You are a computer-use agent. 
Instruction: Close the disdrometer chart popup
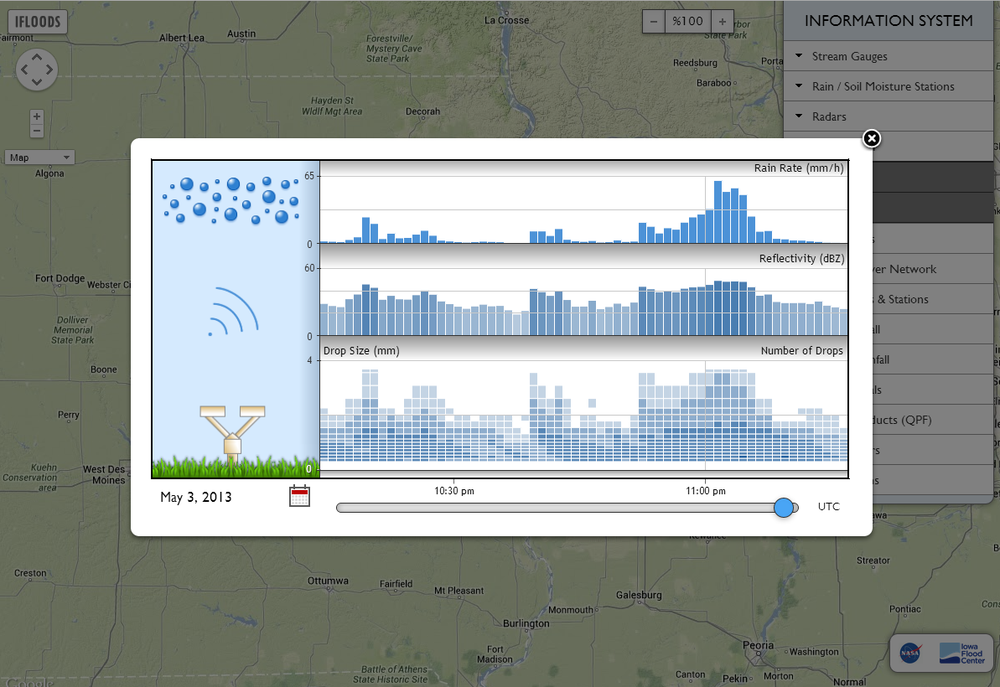(871, 138)
